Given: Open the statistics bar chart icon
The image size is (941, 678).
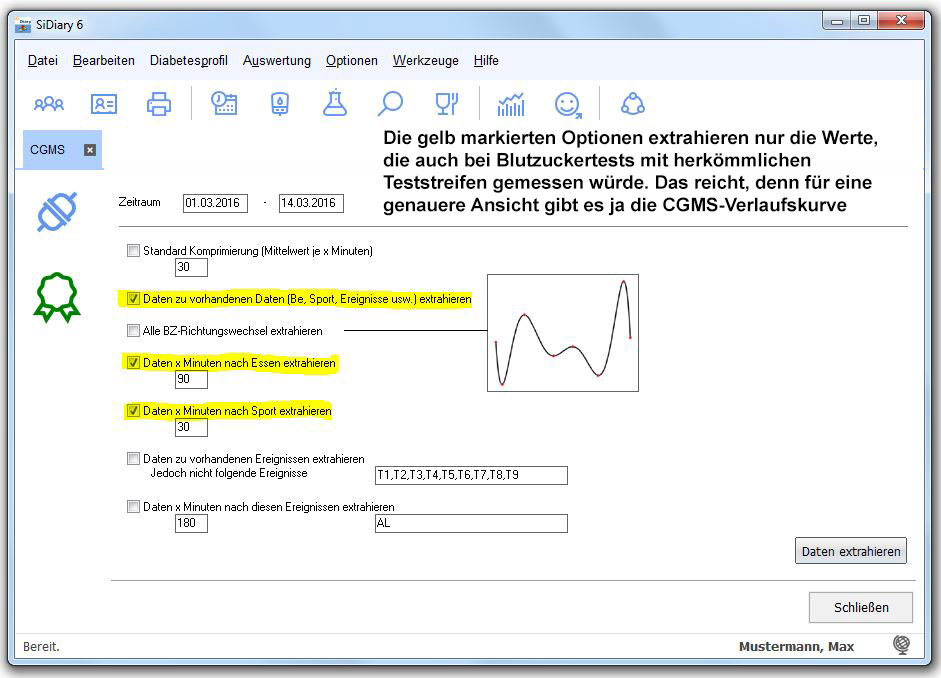Looking at the screenshot, I should (x=511, y=103).
